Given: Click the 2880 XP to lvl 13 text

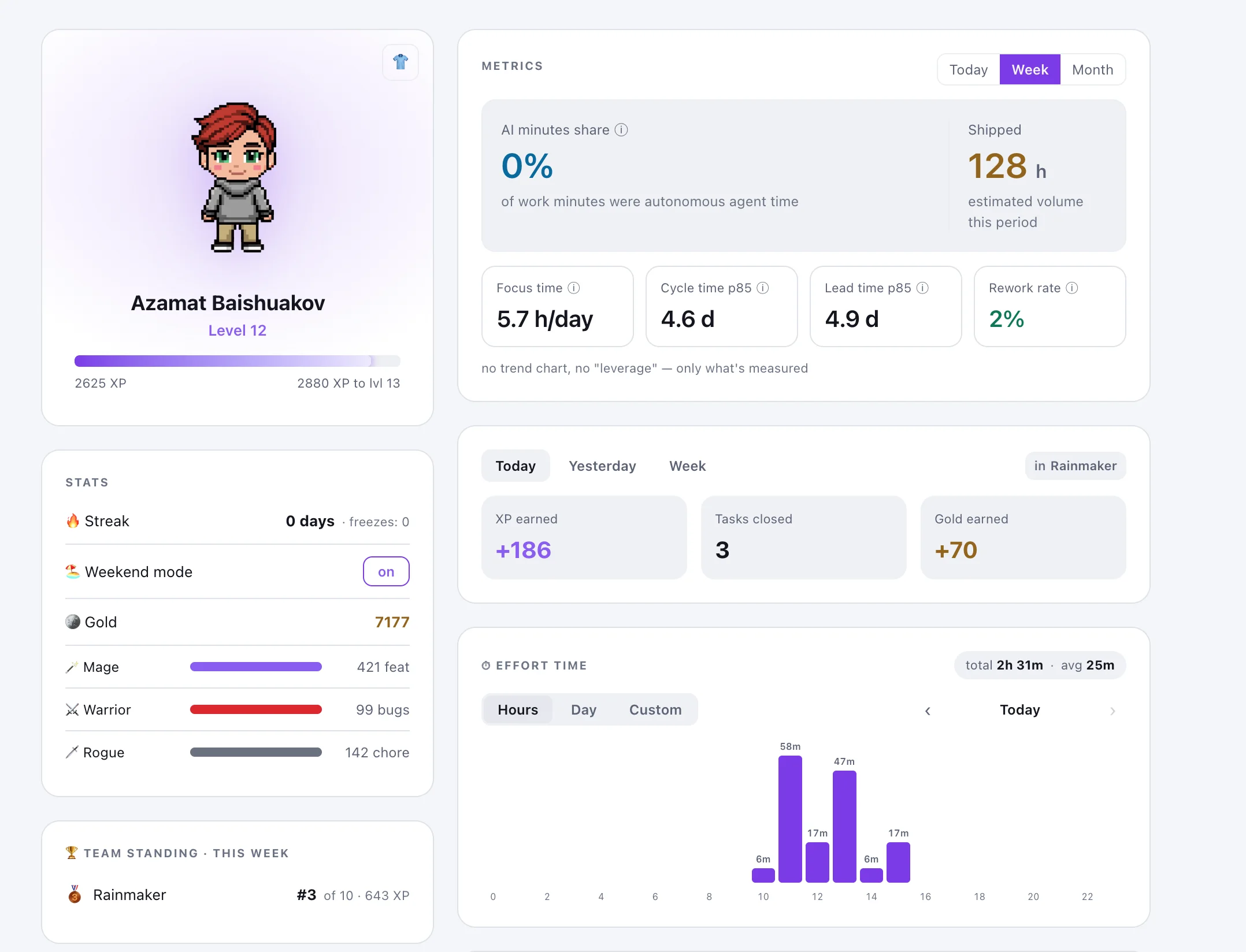Looking at the screenshot, I should tap(348, 384).
